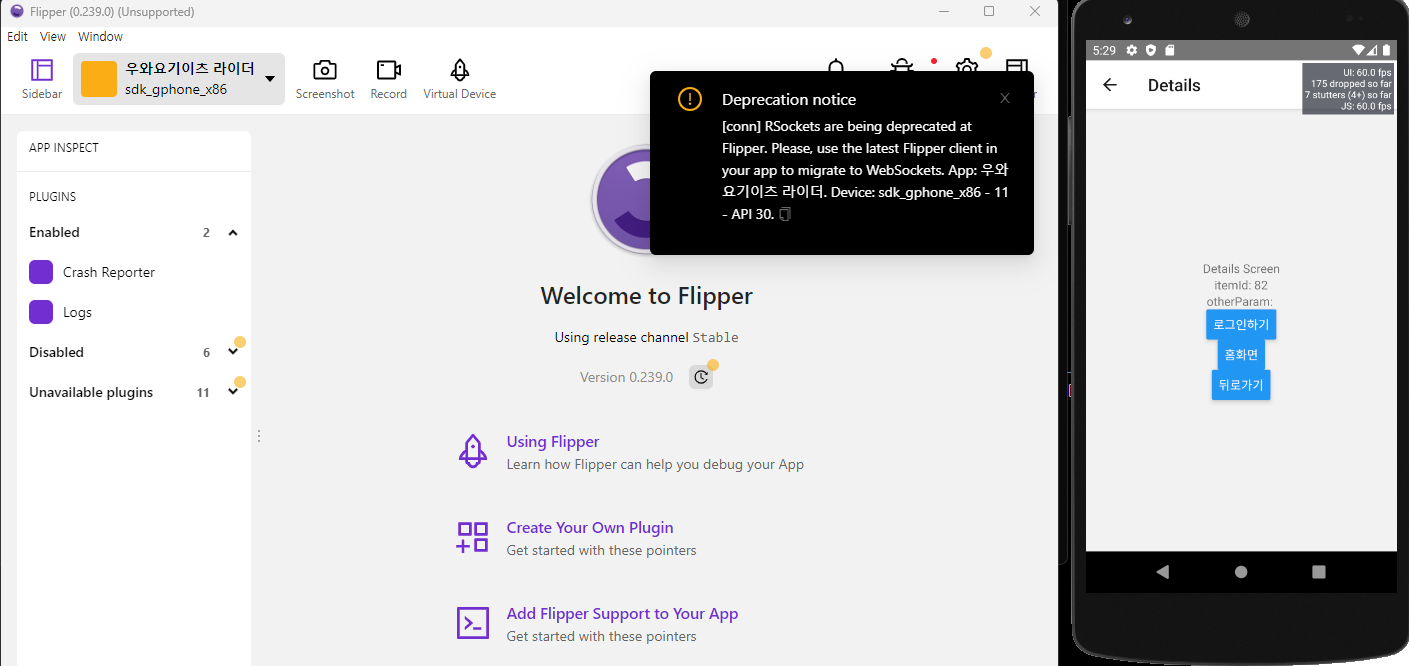Copy the deprecation notice text
This screenshot has width=1409, height=666.
(x=785, y=214)
